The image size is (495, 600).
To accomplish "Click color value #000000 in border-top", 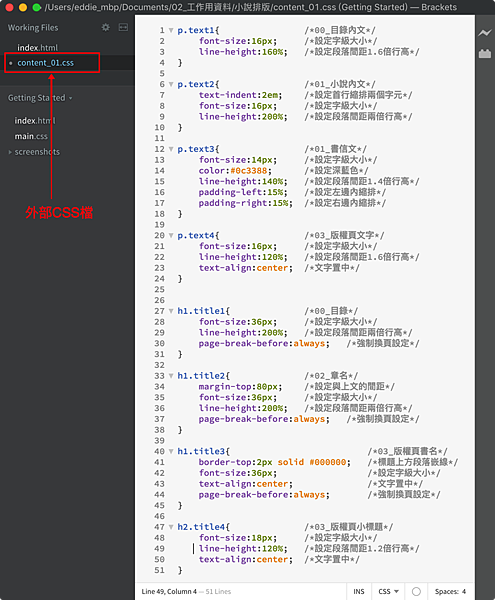I will pos(328,462).
